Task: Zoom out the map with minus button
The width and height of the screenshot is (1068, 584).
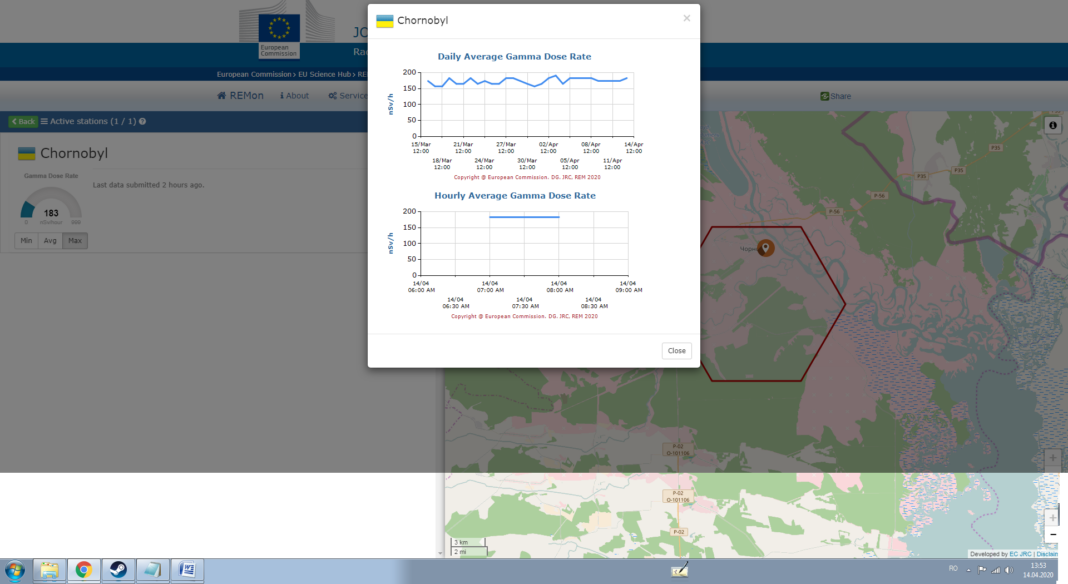Action: pyautogui.click(x=1053, y=534)
